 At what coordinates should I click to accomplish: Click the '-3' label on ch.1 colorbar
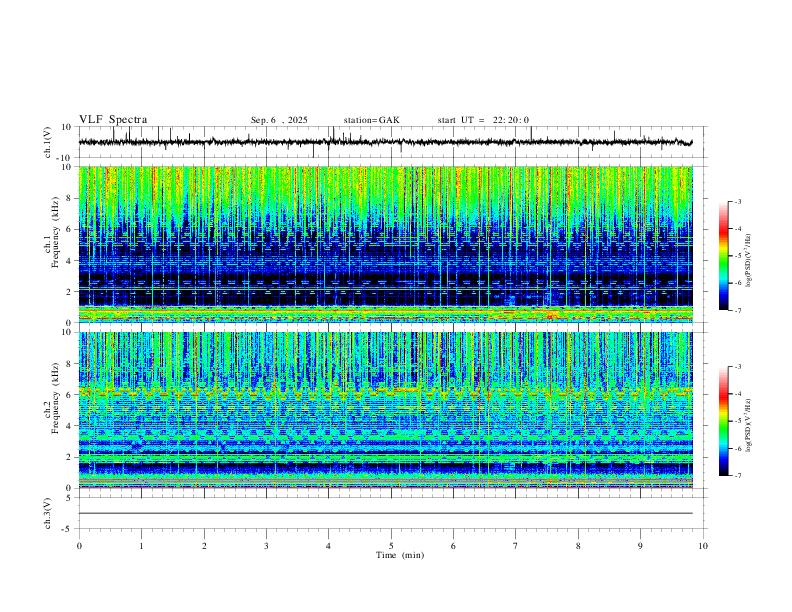point(738,201)
